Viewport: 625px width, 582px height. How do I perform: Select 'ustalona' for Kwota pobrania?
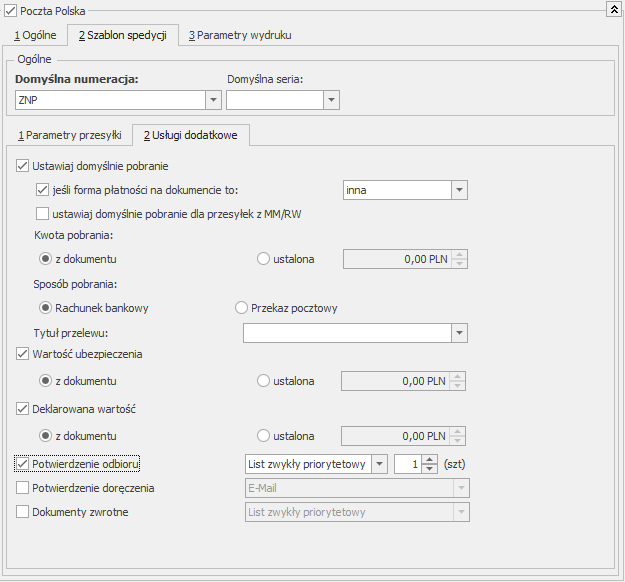263,259
